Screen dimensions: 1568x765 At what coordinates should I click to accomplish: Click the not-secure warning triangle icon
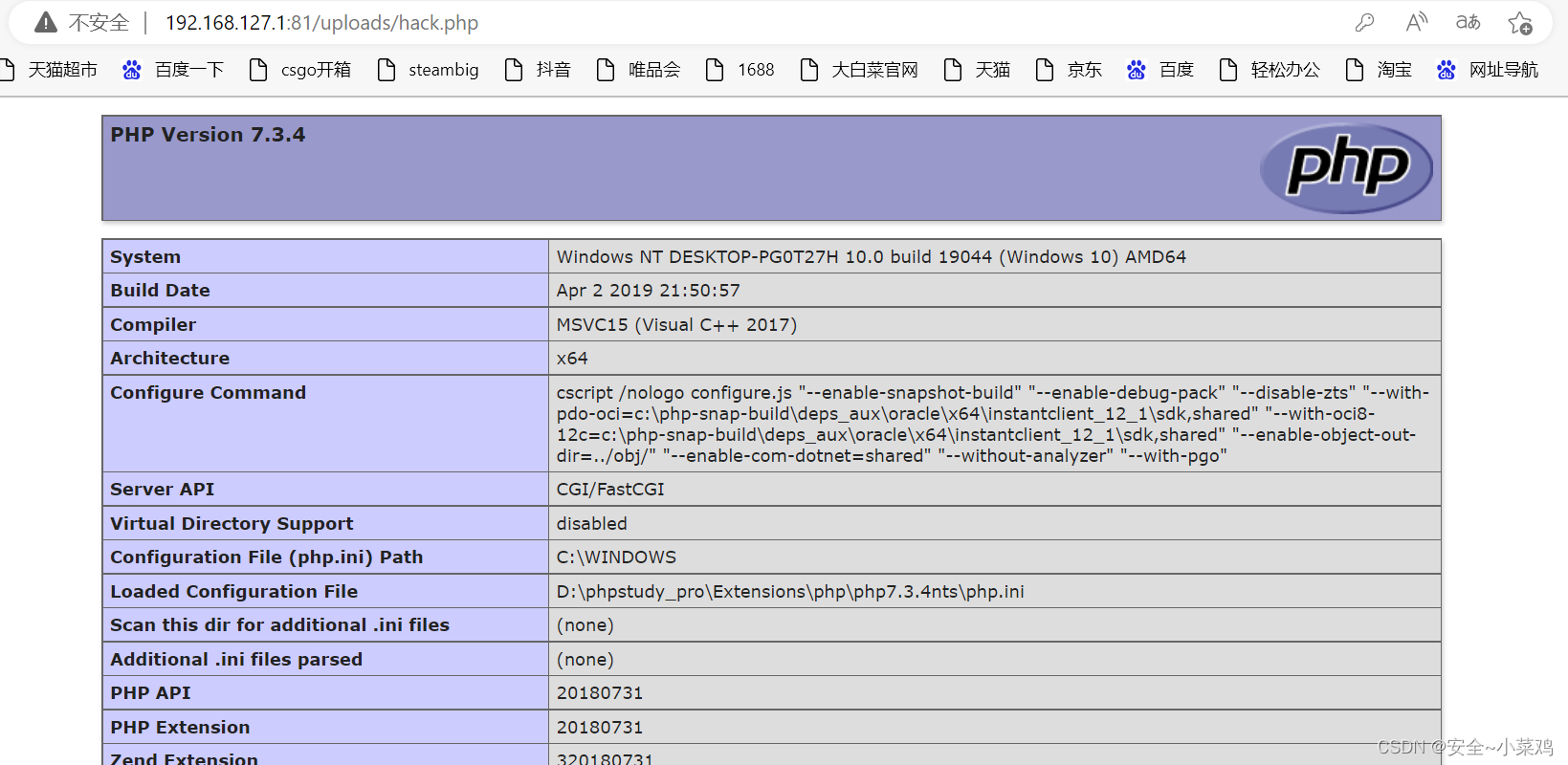[x=46, y=22]
